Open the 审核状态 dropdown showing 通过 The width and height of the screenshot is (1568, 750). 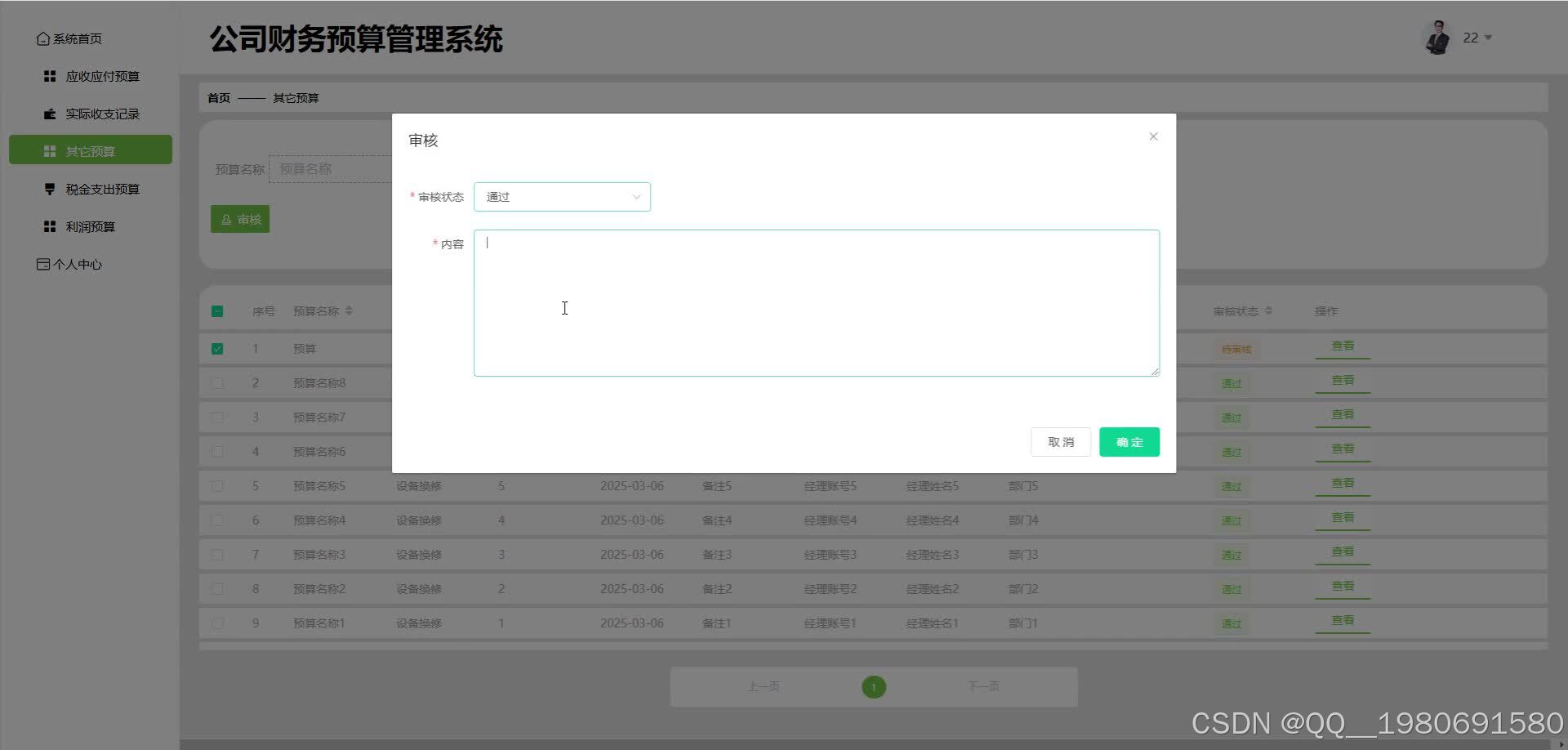(x=562, y=196)
